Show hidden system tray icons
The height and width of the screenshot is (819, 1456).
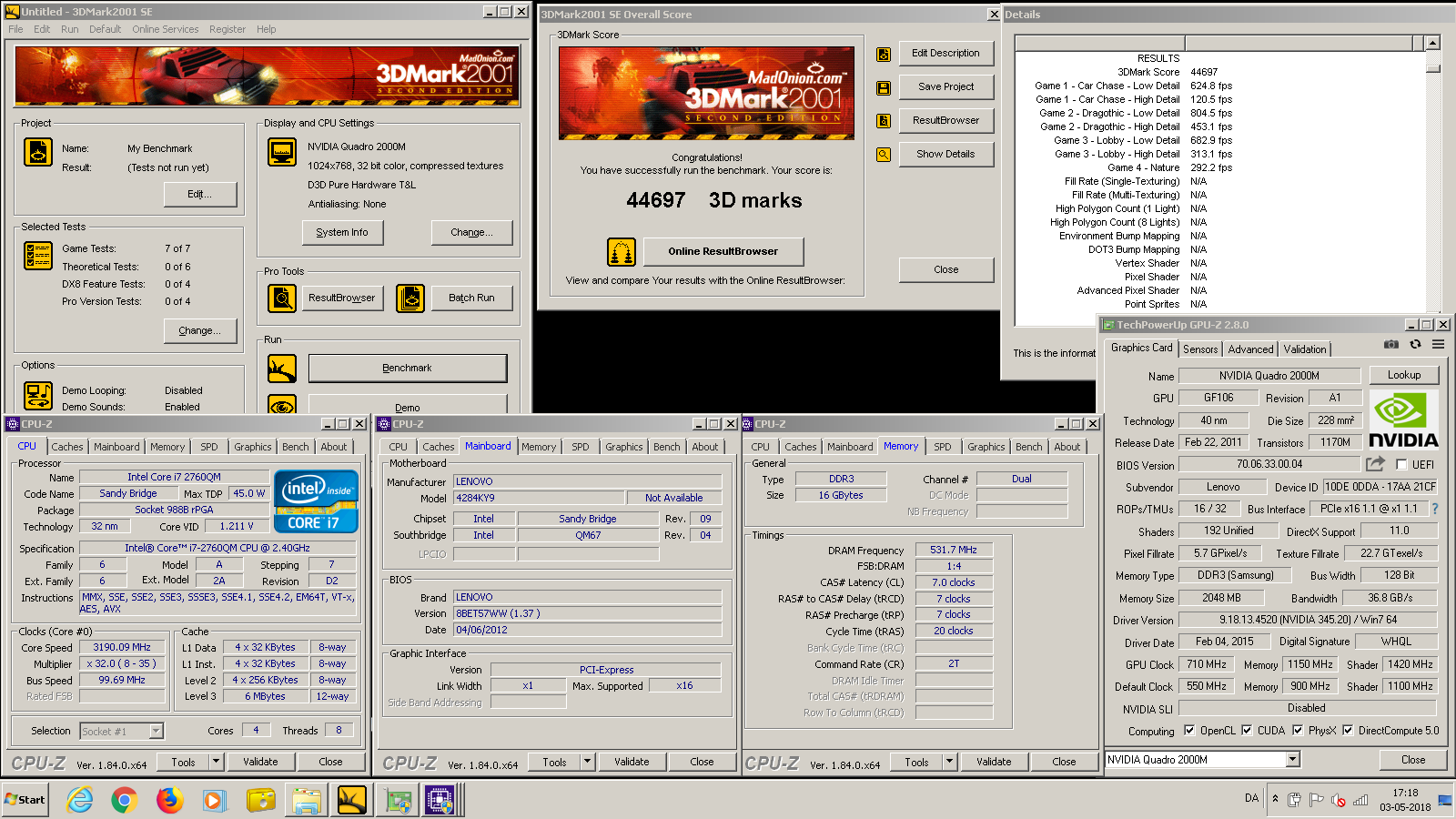1275,799
